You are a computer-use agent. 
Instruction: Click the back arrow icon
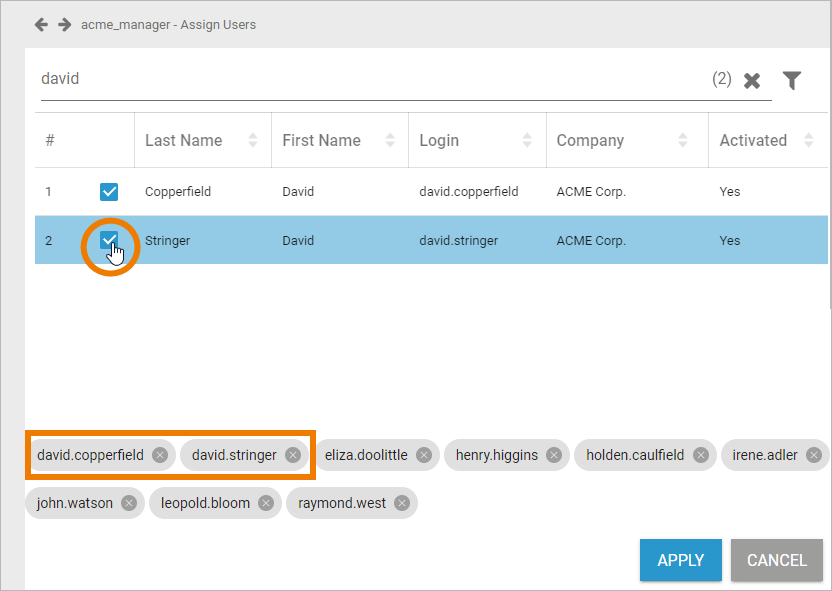pos(41,25)
